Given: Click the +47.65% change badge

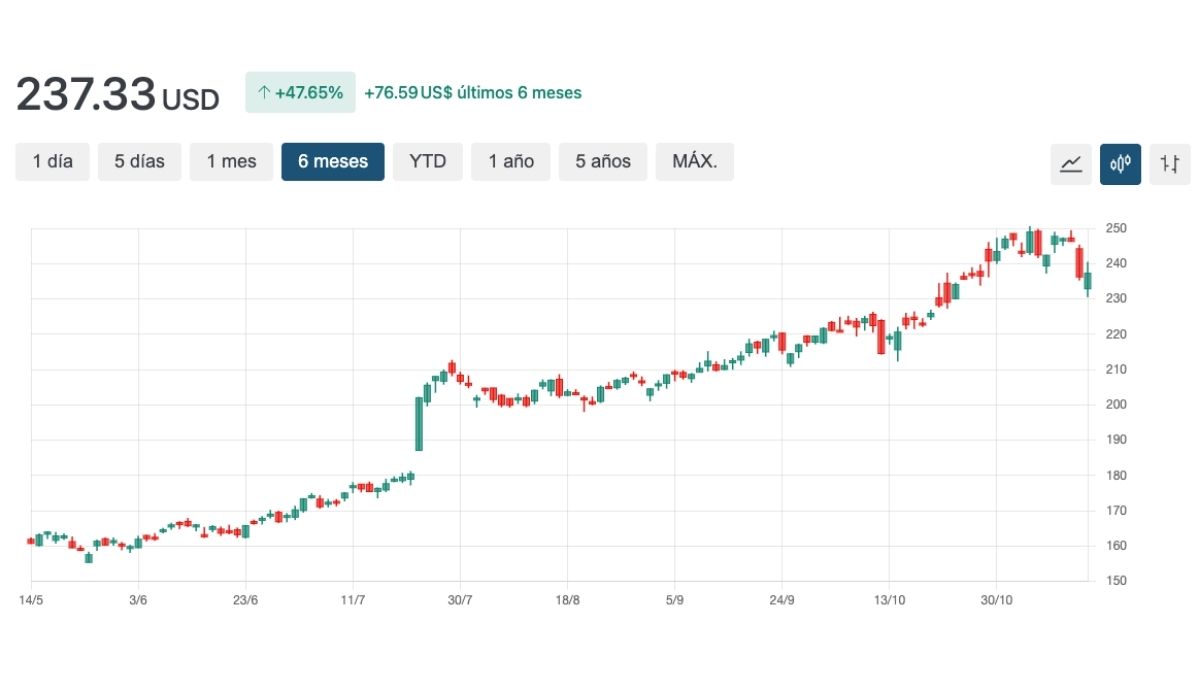Looking at the screenshot, I should pyautogui.click(x=299, y=93).
